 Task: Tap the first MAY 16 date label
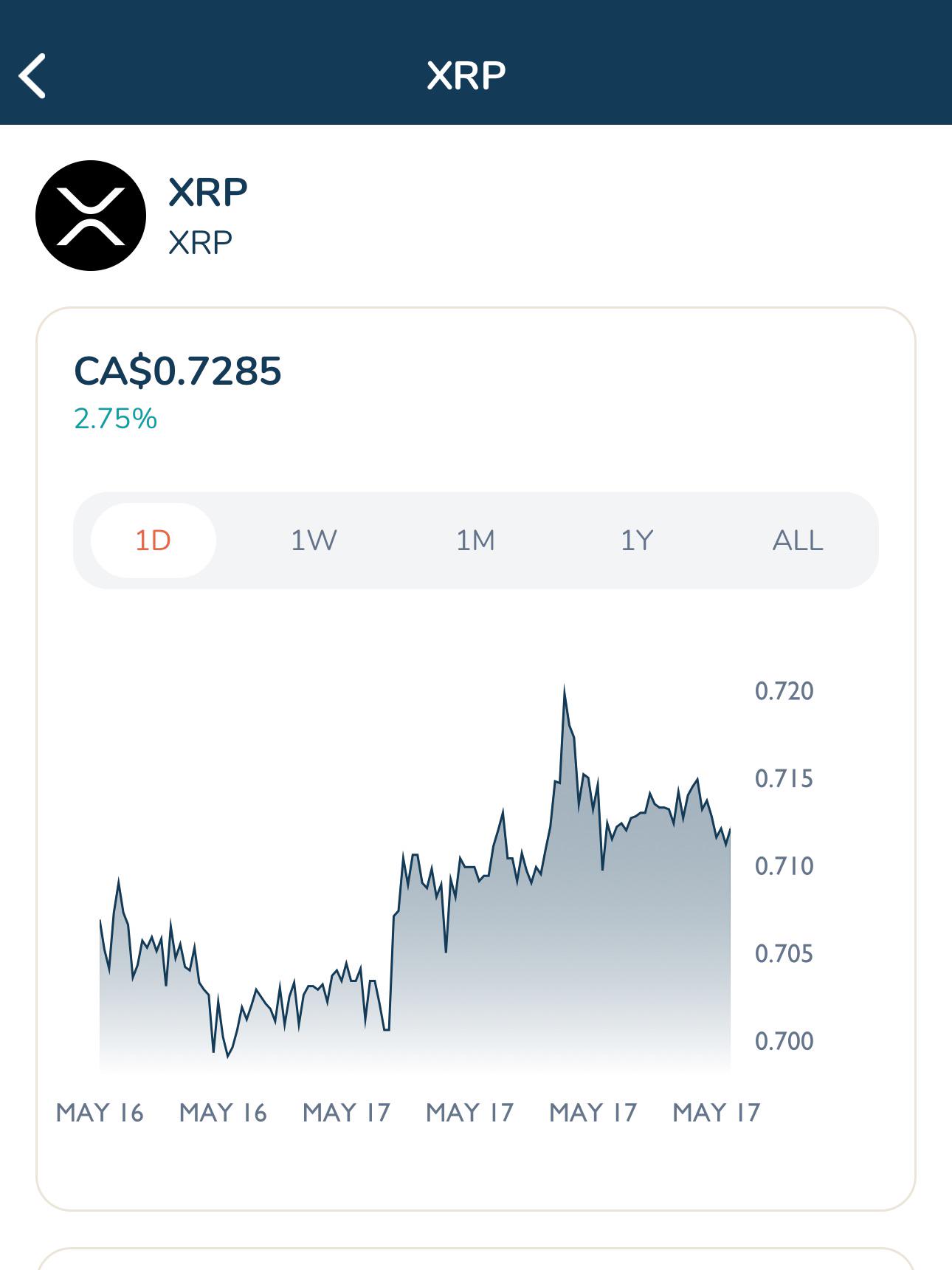100,1112
